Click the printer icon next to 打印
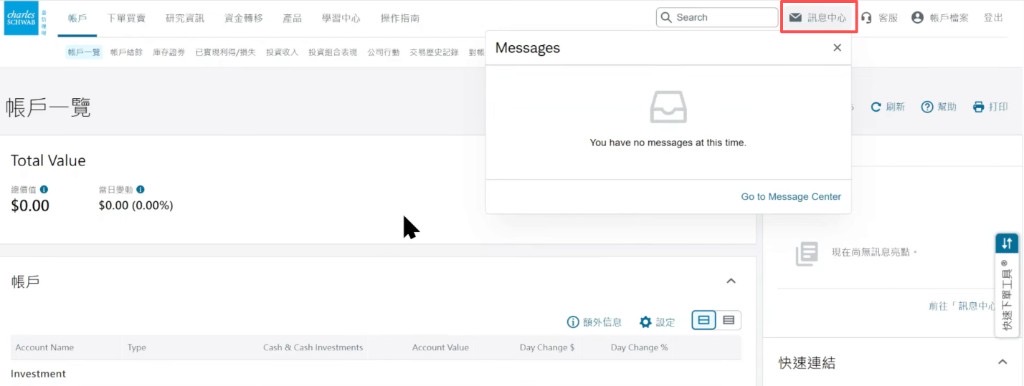Screen dimensions: 1024x386 (x=978, y=107)
